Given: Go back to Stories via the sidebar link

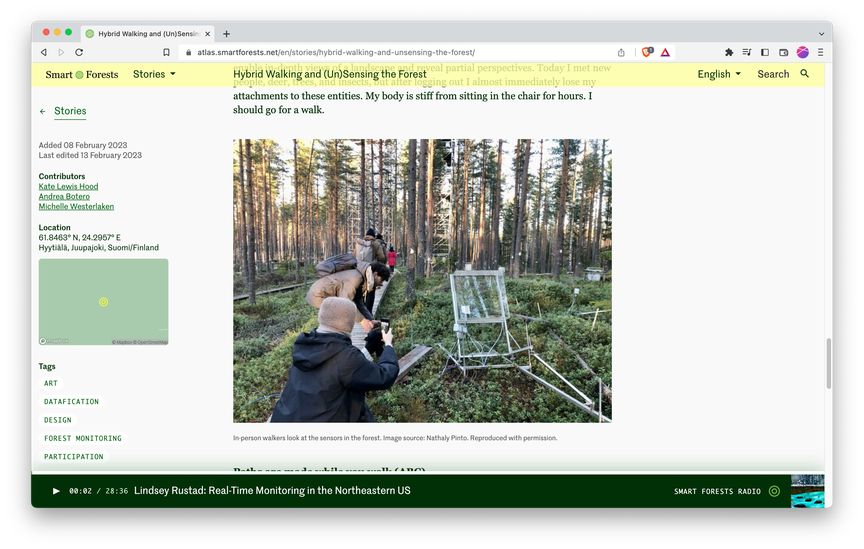Looking at the screenshot, I should [70, 111].
